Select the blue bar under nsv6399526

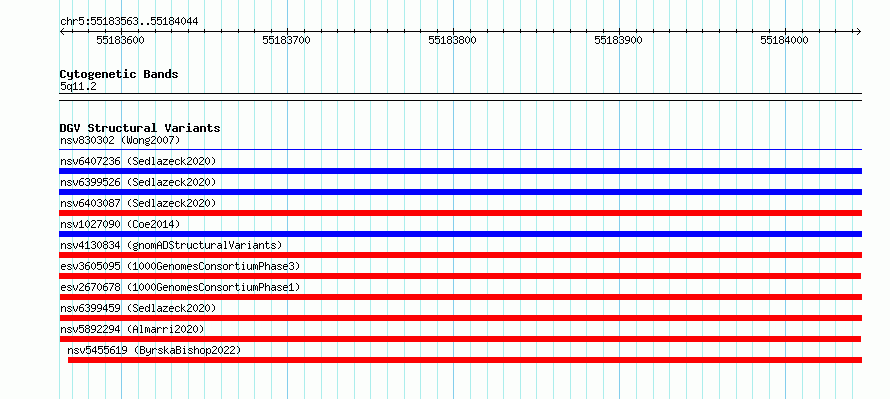pyautogui.click(x=460, y=192)
